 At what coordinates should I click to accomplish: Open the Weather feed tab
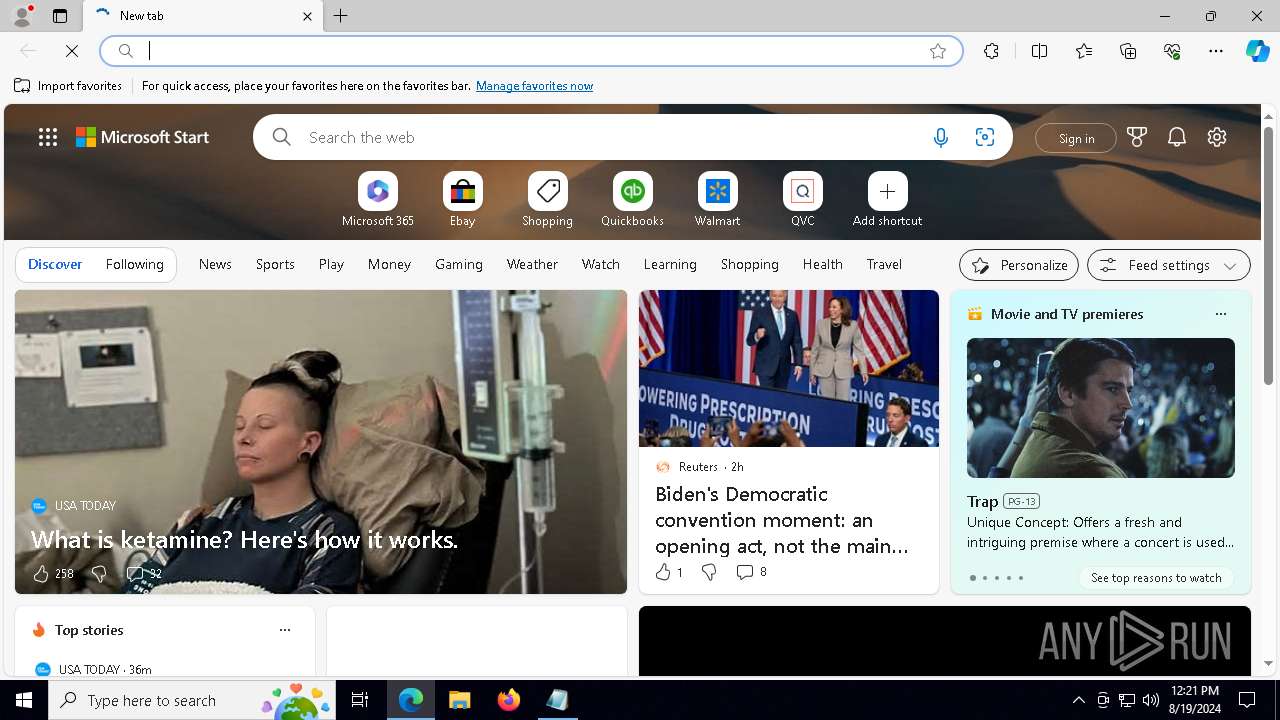[x=532, y=265]
